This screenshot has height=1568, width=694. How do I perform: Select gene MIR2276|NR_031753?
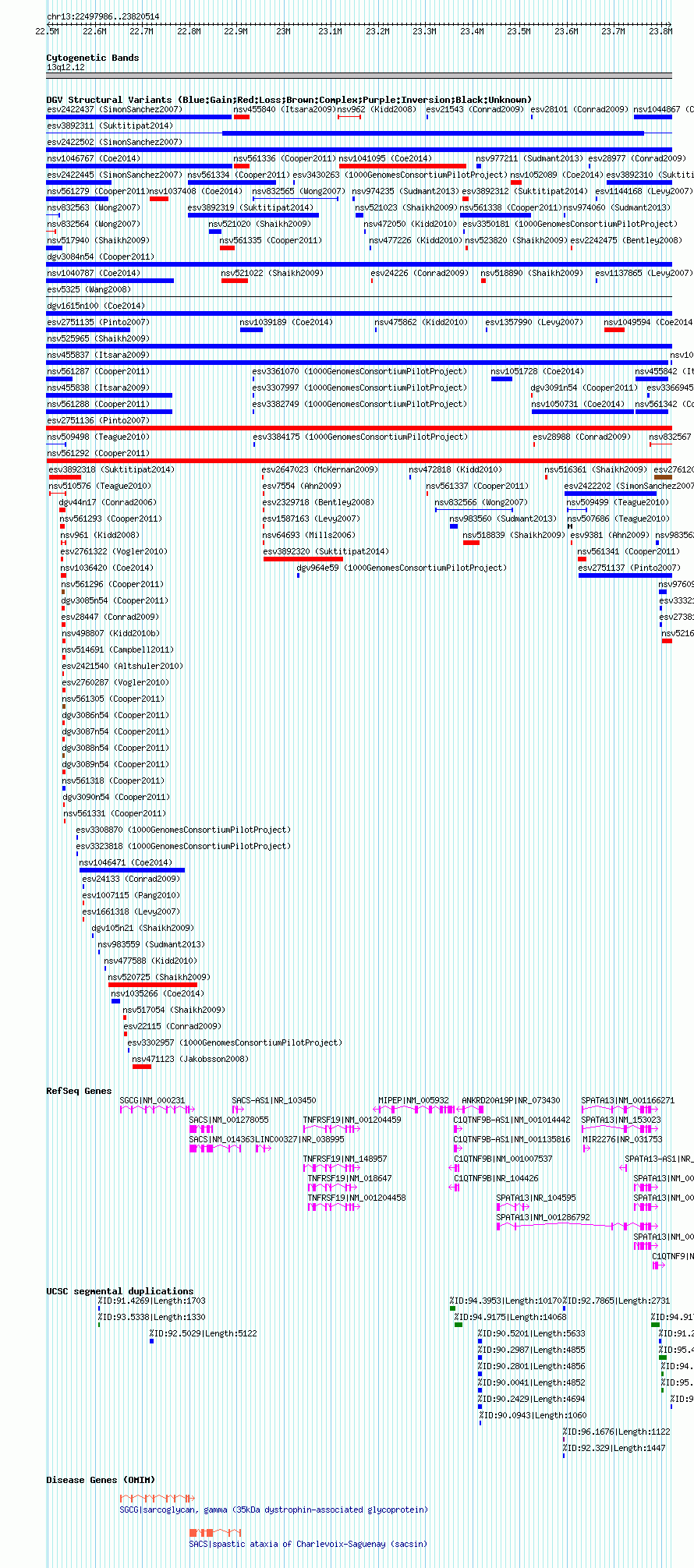point(622,1139)
